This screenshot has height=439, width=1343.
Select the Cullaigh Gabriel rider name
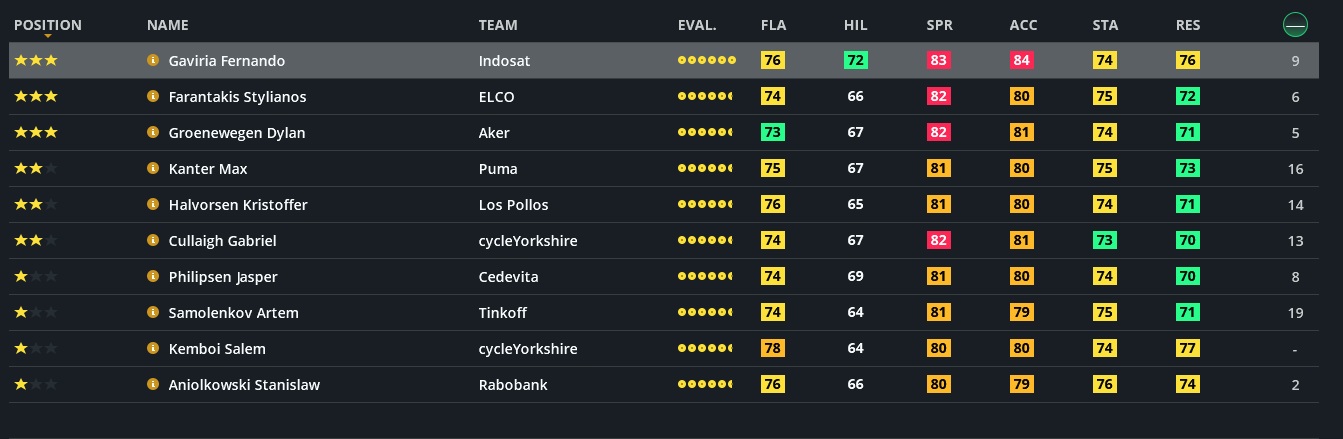pos(222,241)
